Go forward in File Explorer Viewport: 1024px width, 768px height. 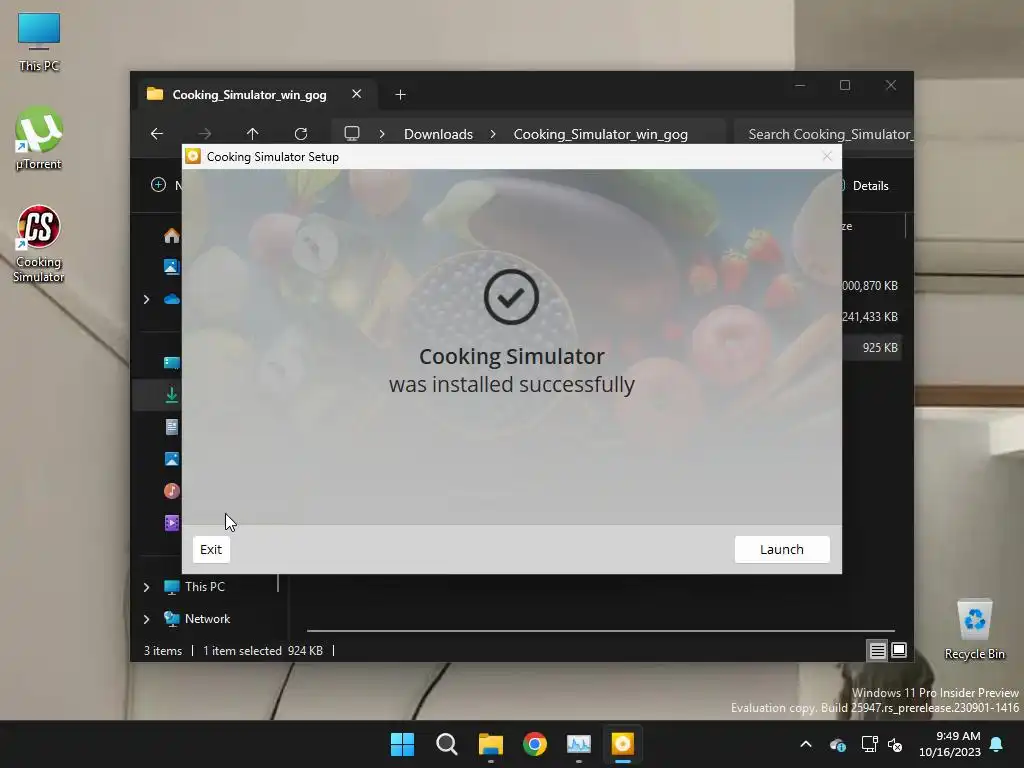[204, 134]
